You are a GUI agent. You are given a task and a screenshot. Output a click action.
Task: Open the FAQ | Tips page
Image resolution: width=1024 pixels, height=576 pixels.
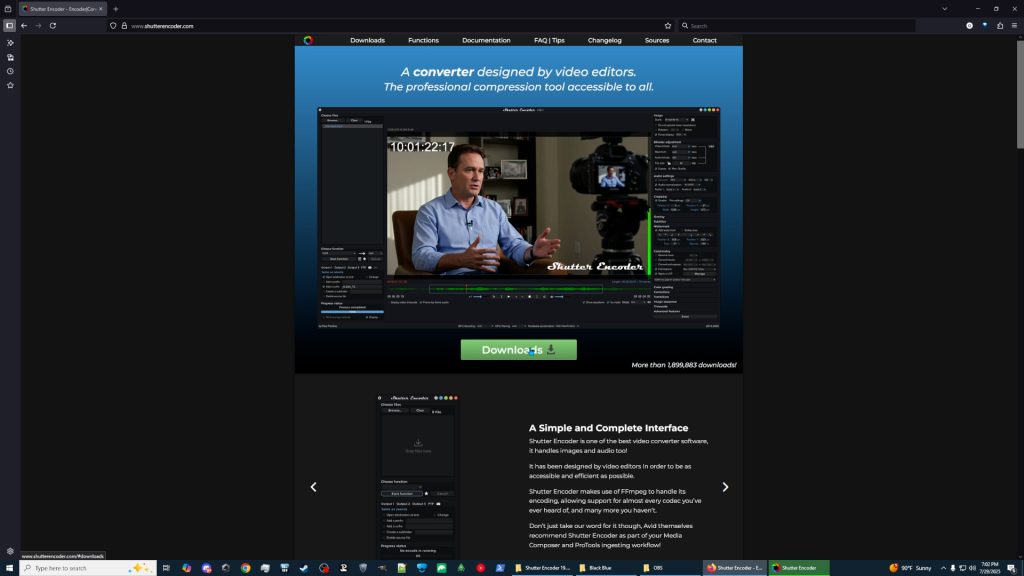pyautogui.click(x=549, y=40)
